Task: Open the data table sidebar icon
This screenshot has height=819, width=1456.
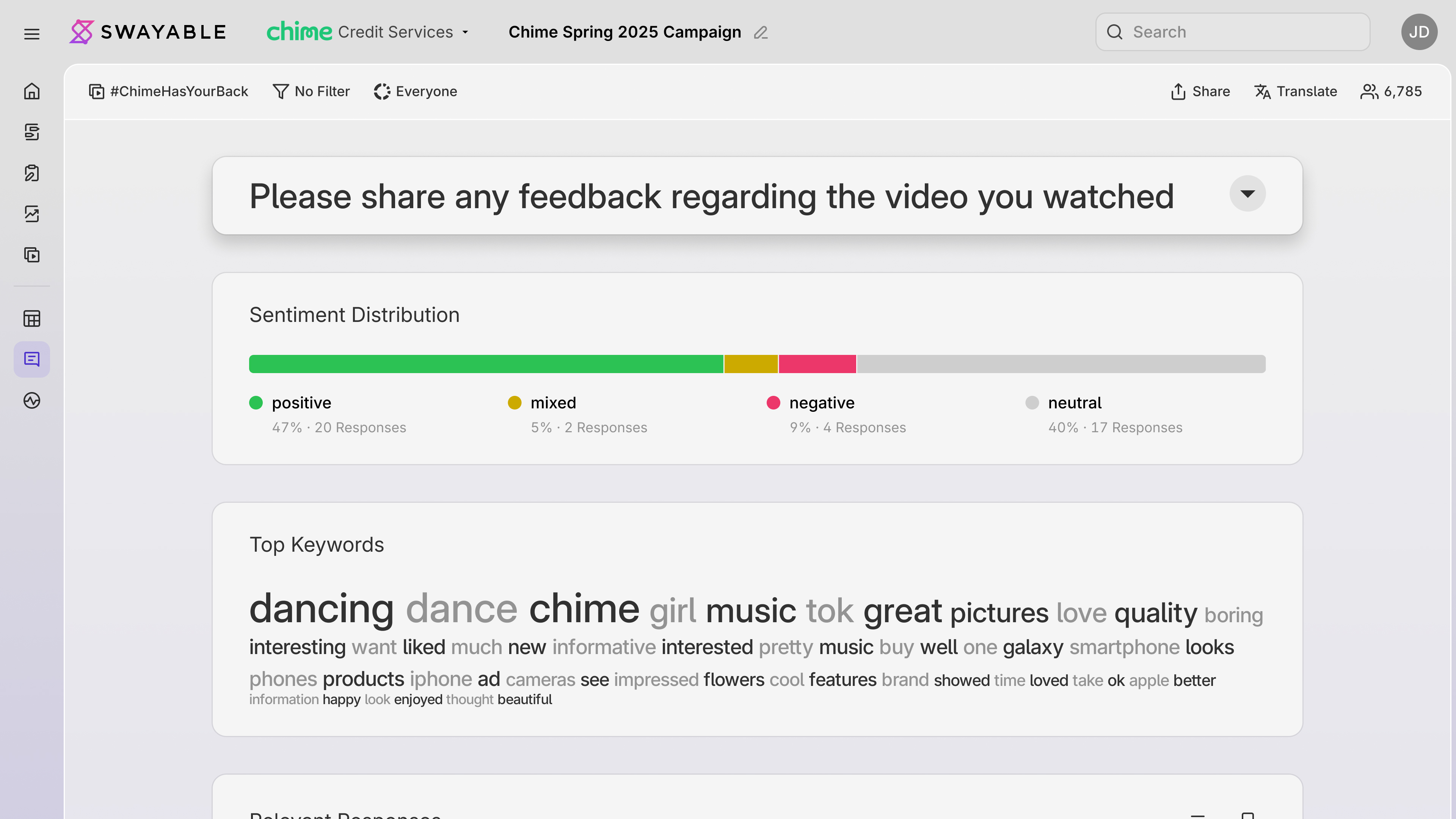Action: pos(31,319)
